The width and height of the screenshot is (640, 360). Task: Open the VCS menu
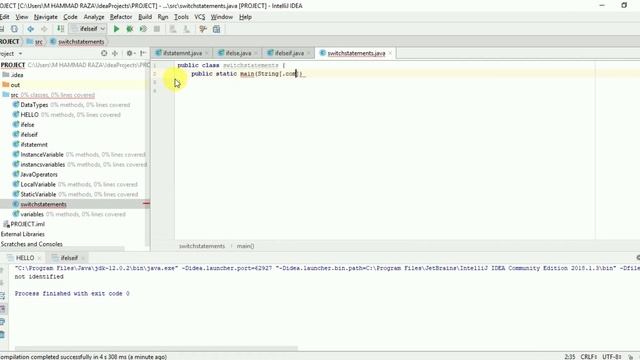click(x=200, y=17)
